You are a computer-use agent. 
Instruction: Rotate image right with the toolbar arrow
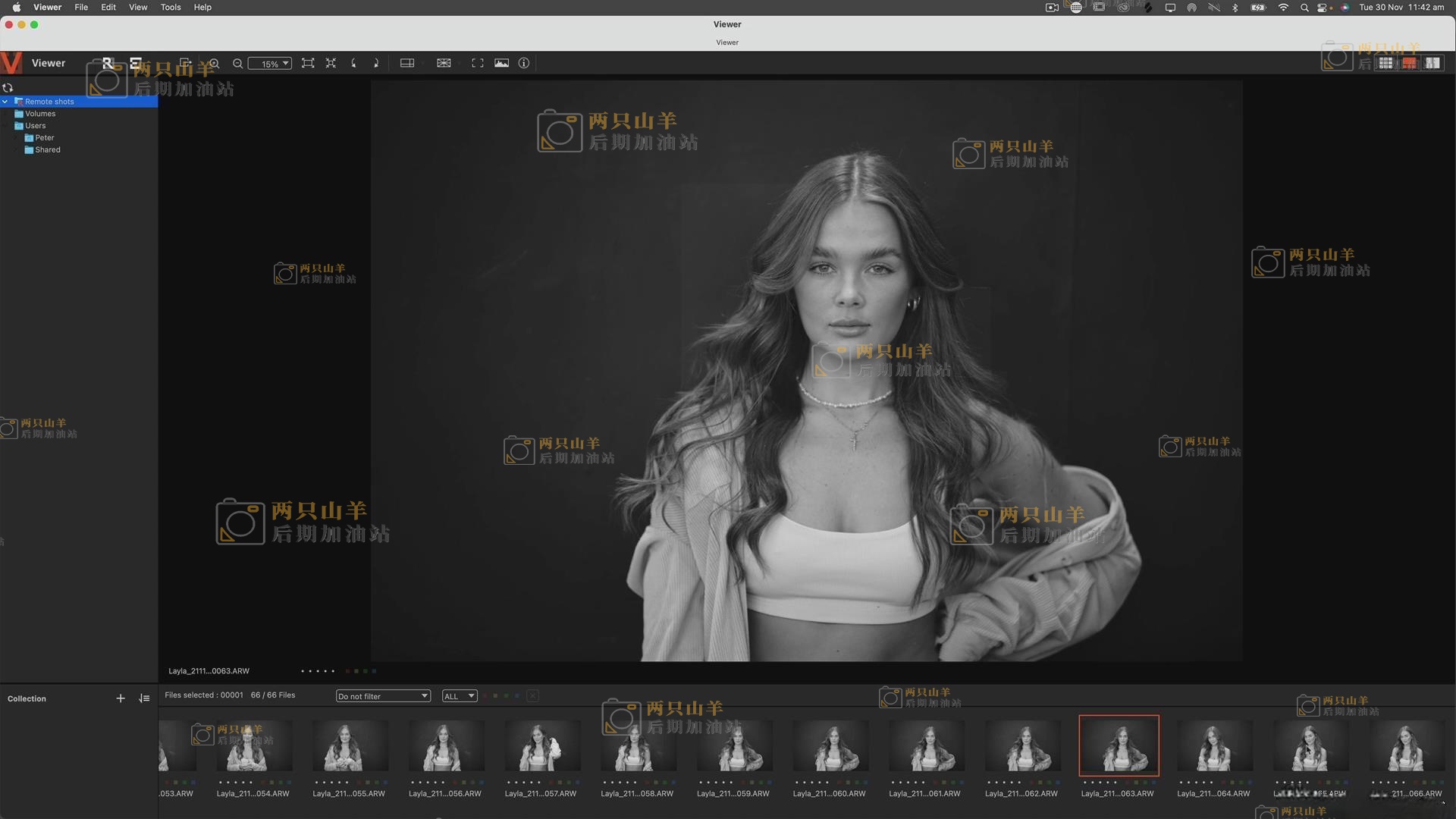pos(376,64)
